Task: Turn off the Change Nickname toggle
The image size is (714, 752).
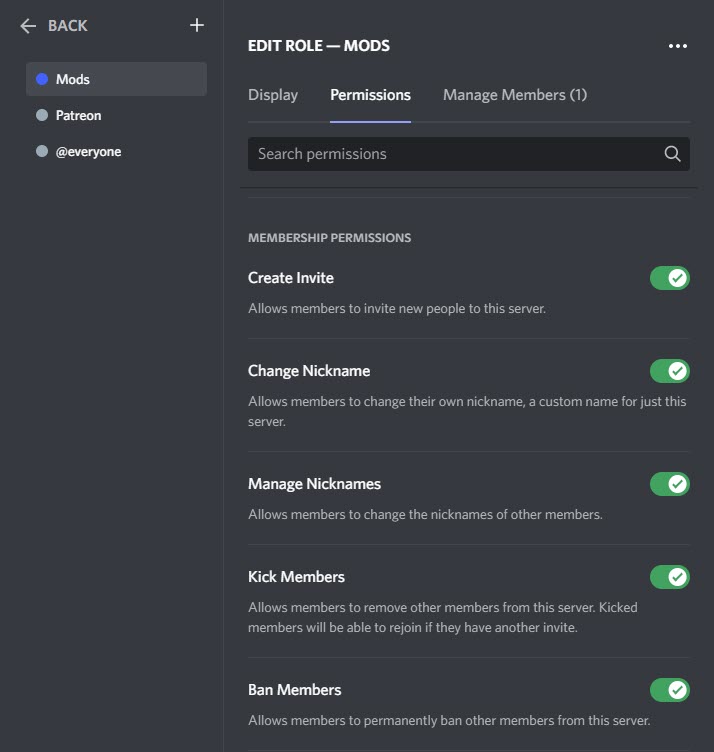Action: (x=669, y=371)
